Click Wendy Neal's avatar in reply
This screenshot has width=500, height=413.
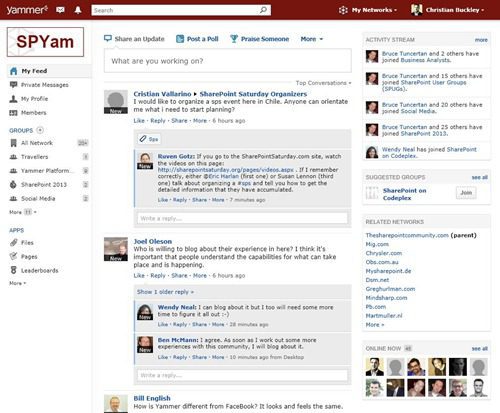click(145, 312)
